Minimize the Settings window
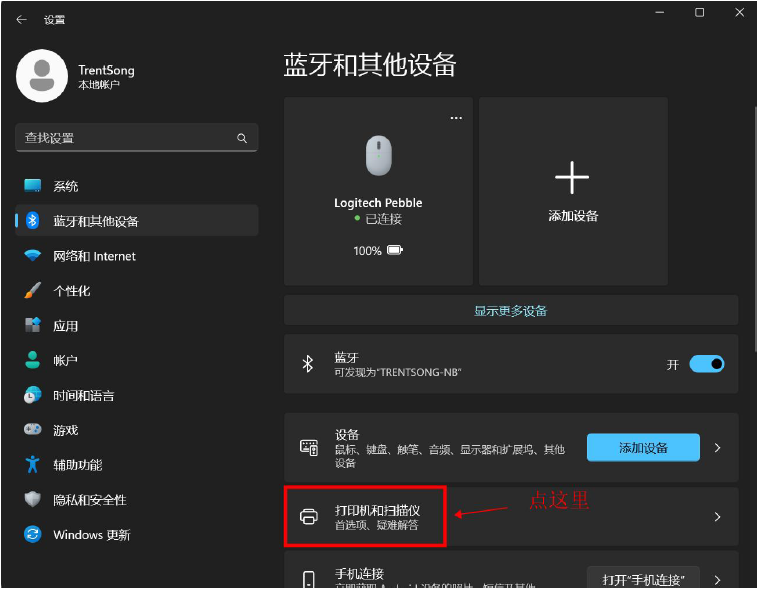757x589 pixels. pyautogui.click(x=659, y=13)
